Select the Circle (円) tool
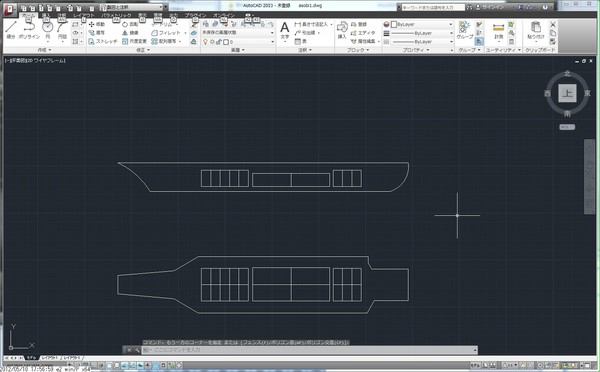 (x=47, y=30)
